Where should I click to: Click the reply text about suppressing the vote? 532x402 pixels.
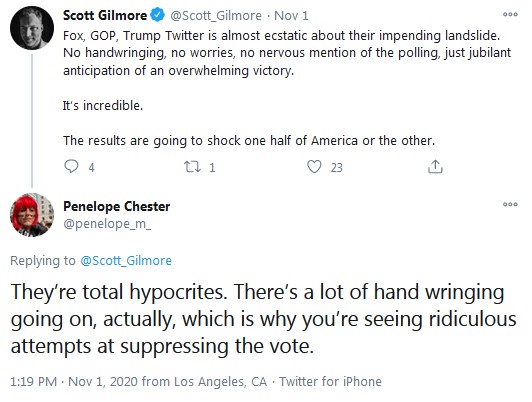click(264, 319)
